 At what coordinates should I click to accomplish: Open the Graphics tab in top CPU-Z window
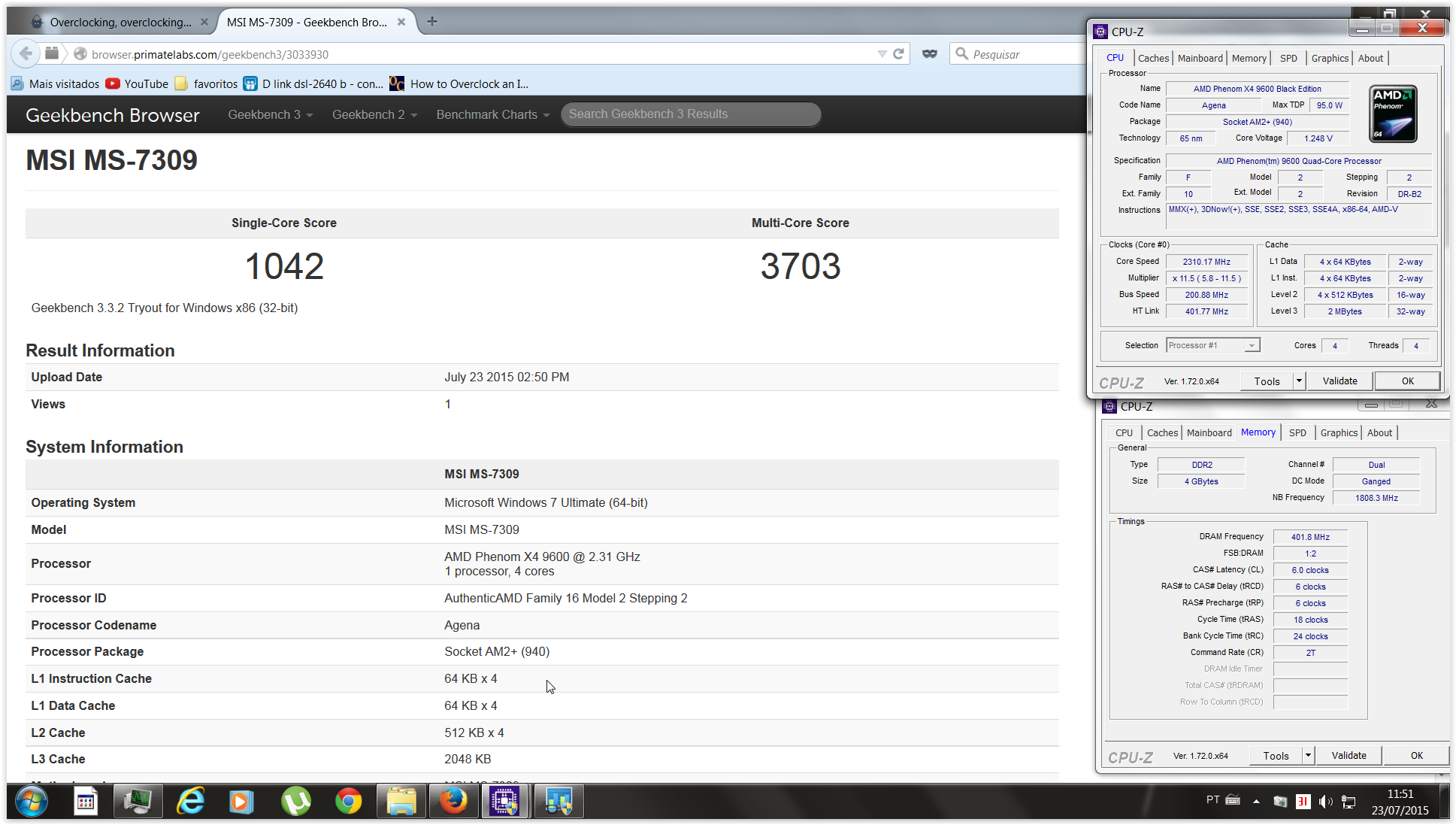point(1330,58)
